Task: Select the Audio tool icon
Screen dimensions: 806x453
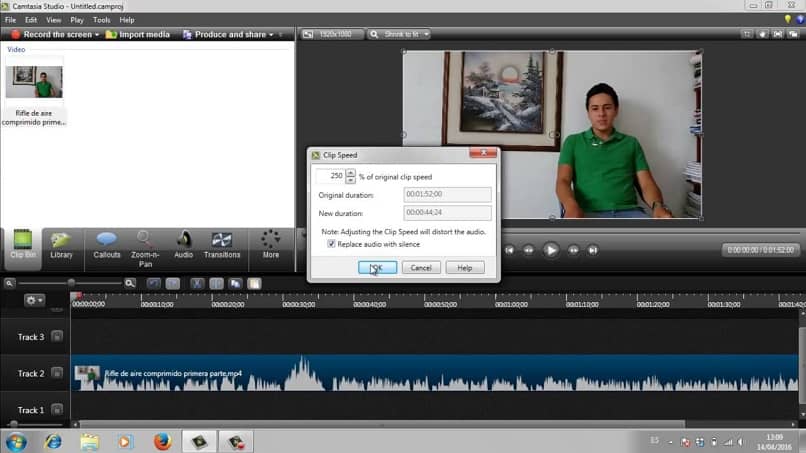Action: coord(184,244)
